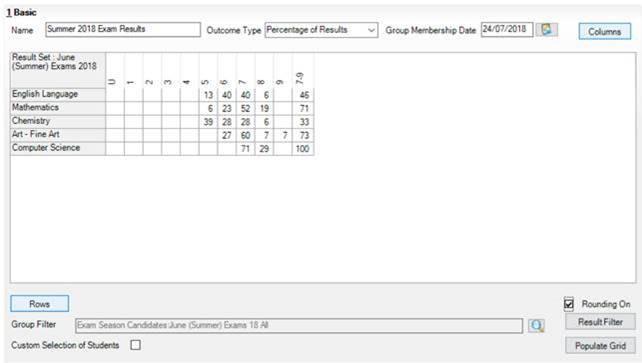This screenshot has height=363, width=642.
Task: Click Mathematics grade 6 cell showing 23
Action: [x=227, y=108]
